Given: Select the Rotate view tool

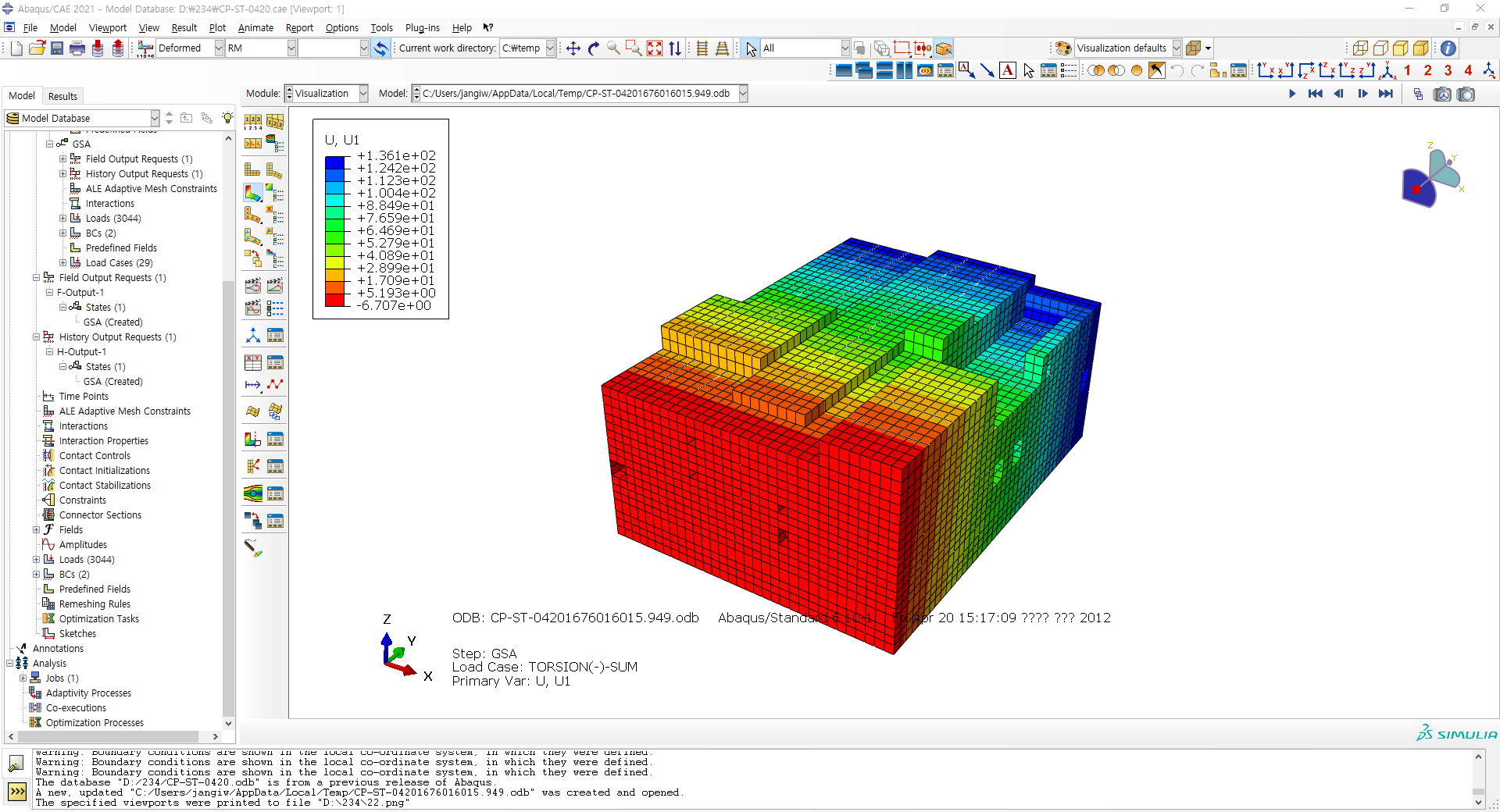Looking at the screenshot, I should (593, 48).
